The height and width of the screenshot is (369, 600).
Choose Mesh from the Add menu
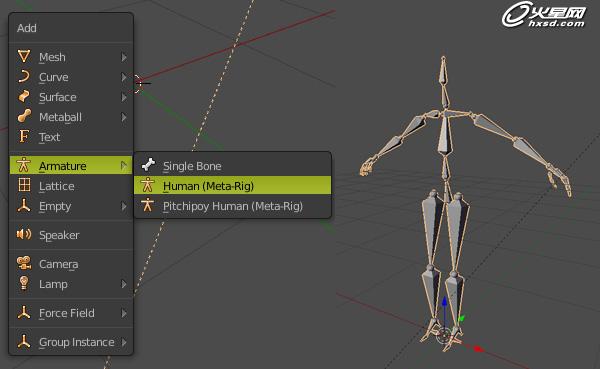[71, 57]
